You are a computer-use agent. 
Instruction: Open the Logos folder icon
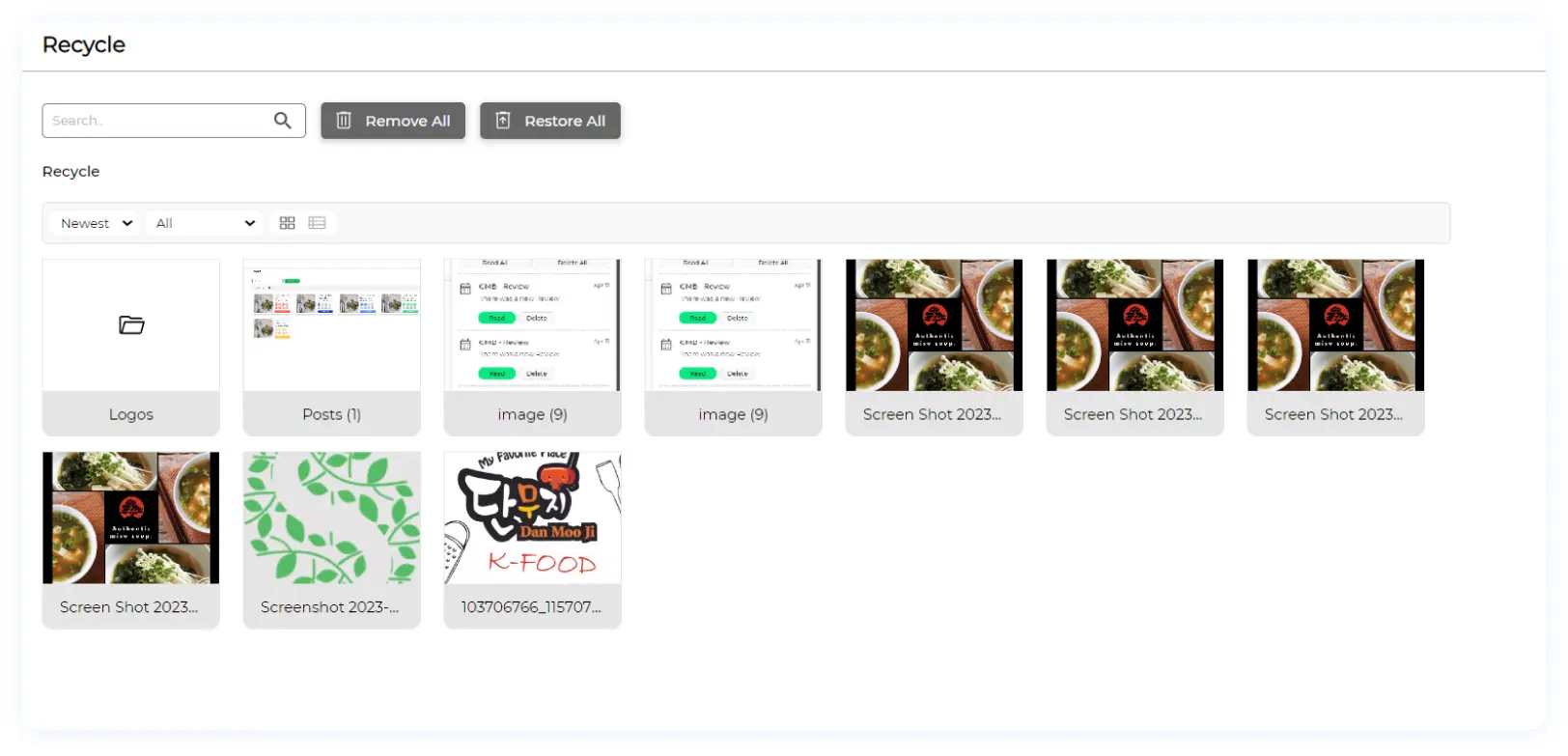[x=131, y=325]
